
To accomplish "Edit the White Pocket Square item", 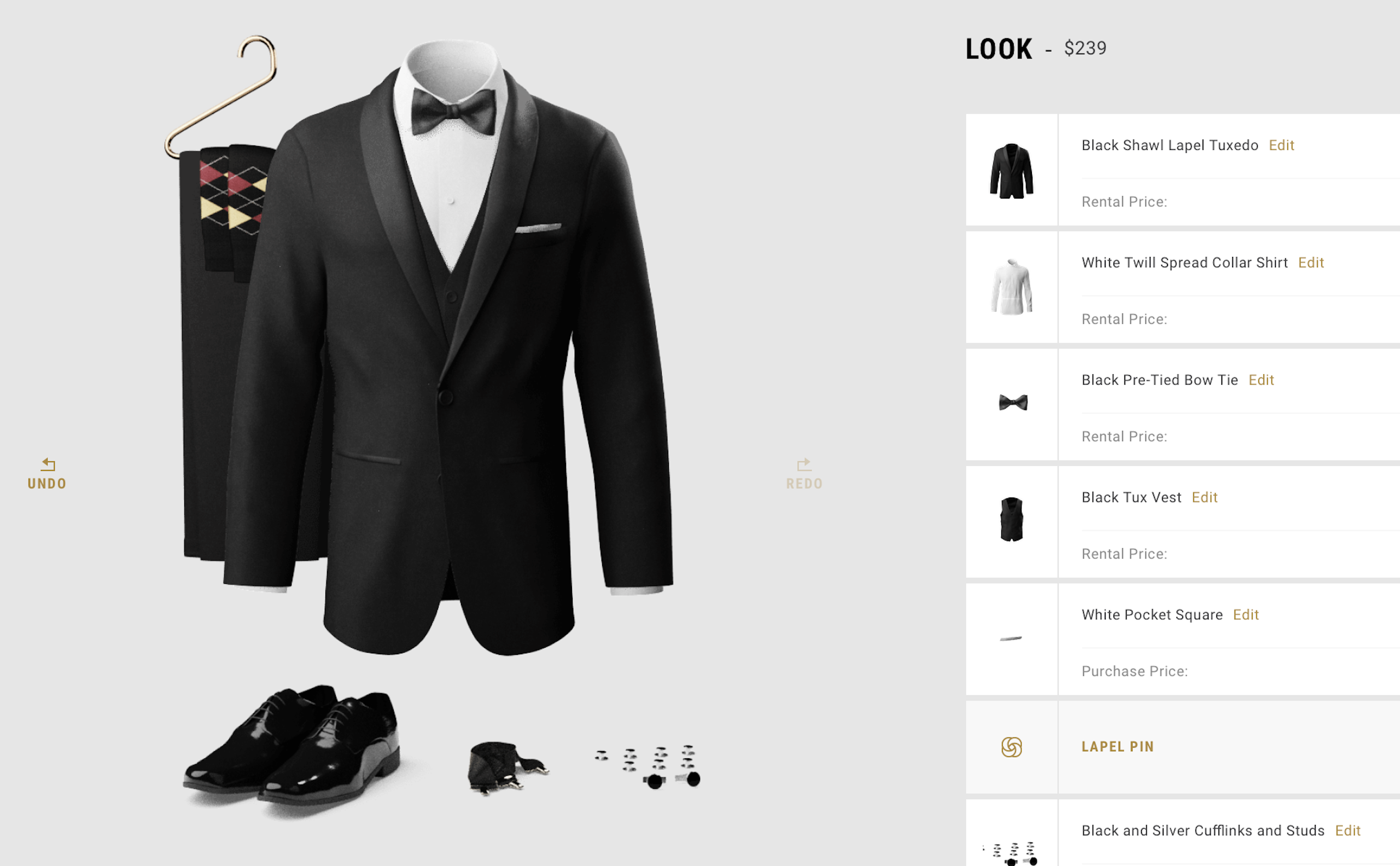I will [x=1245, y=614].
